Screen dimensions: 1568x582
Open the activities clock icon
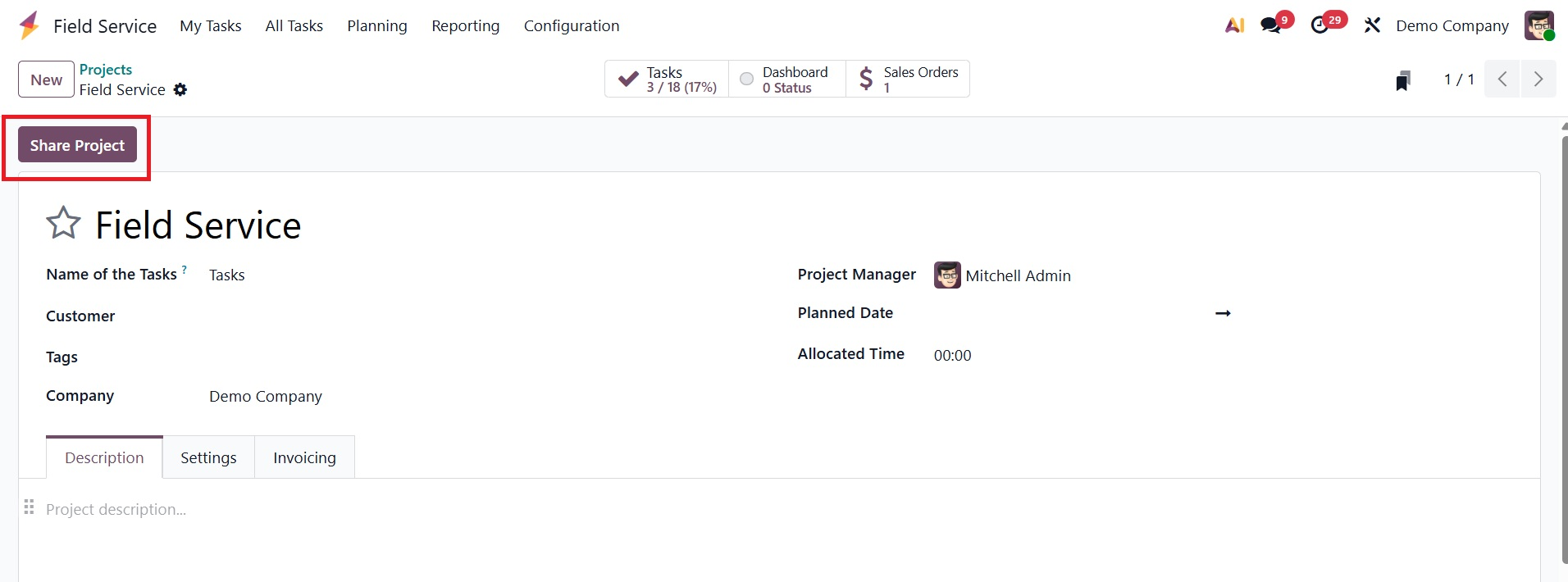pos(1320,25)
